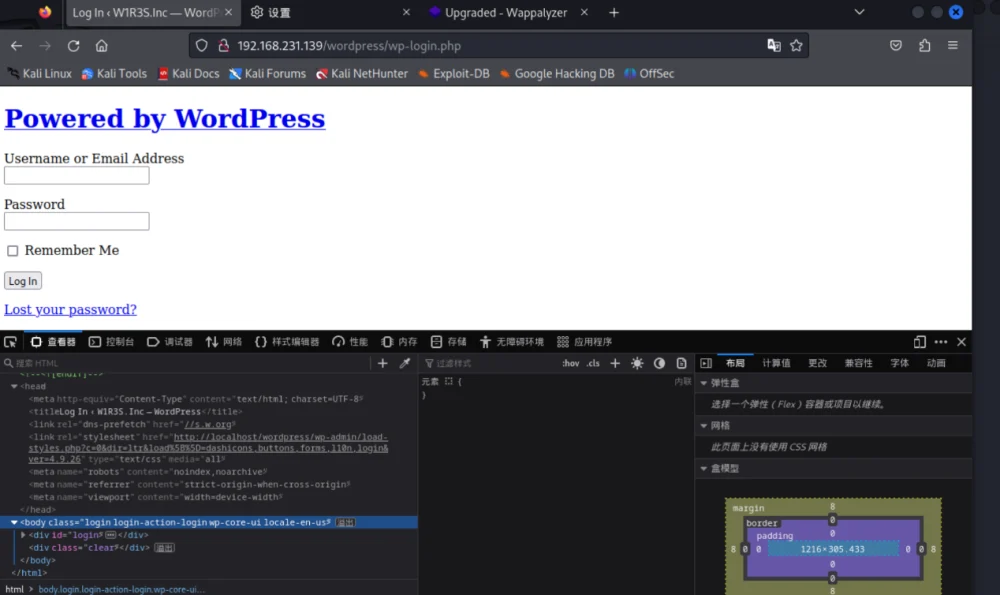Open the 无障碍环境 accessibility tab
The width and height of the screenshot is (1000, 595).
click(512, 342)
